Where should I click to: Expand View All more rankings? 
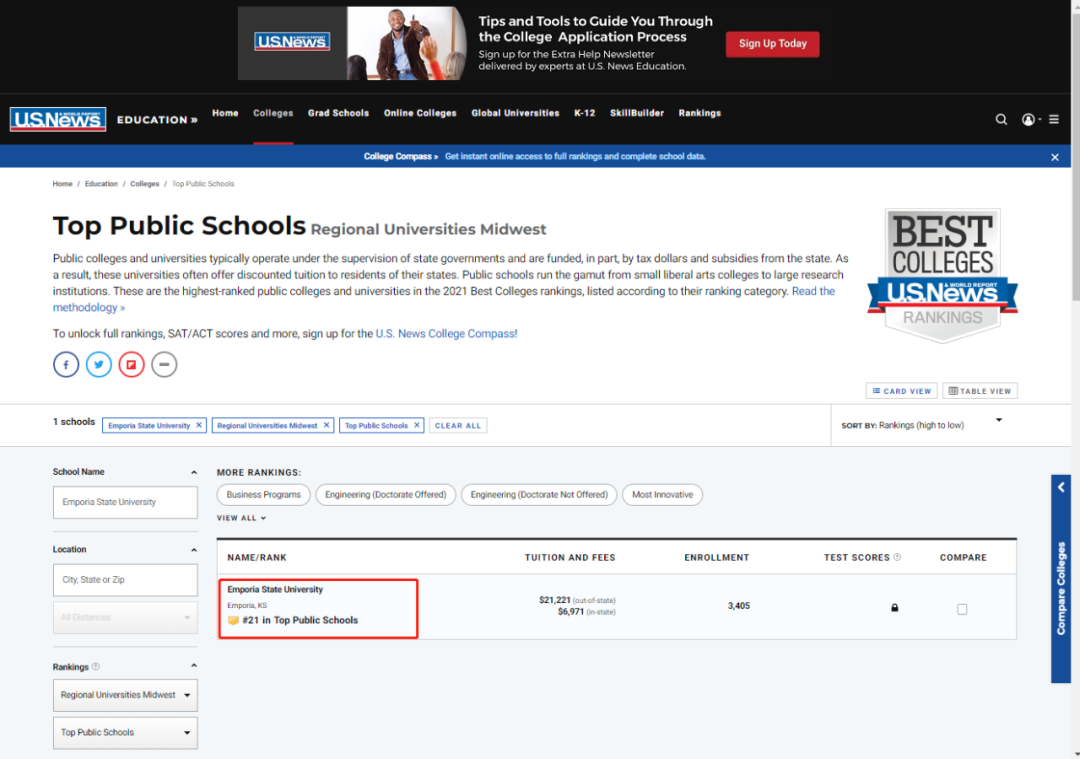(241, 518)
